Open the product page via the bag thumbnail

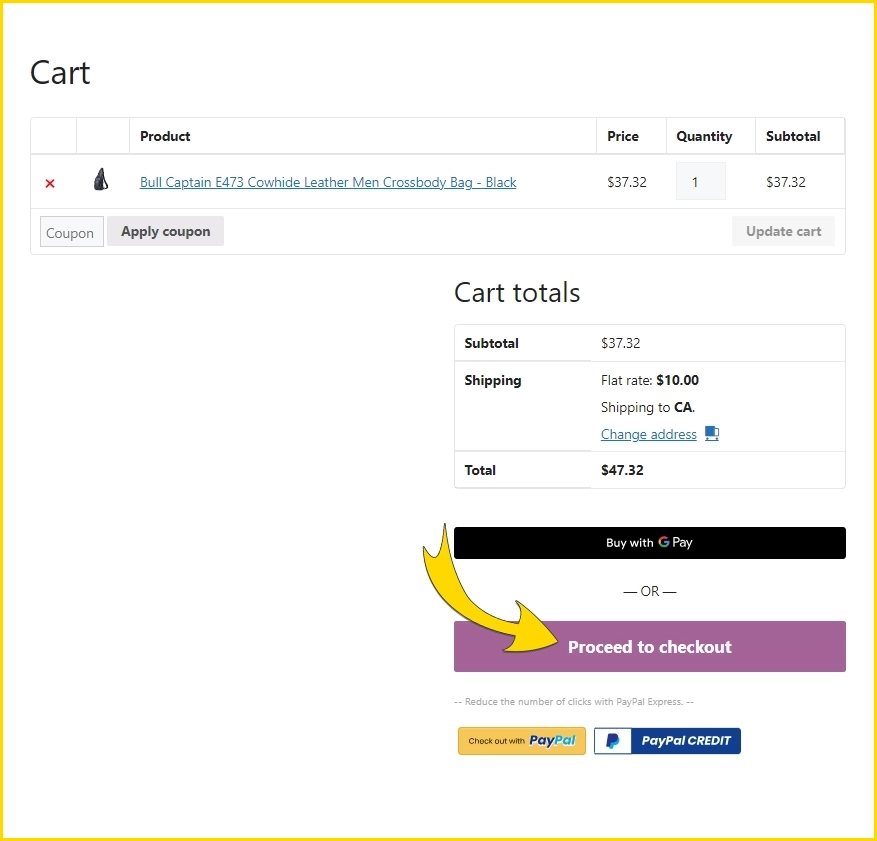click(100, 179)
